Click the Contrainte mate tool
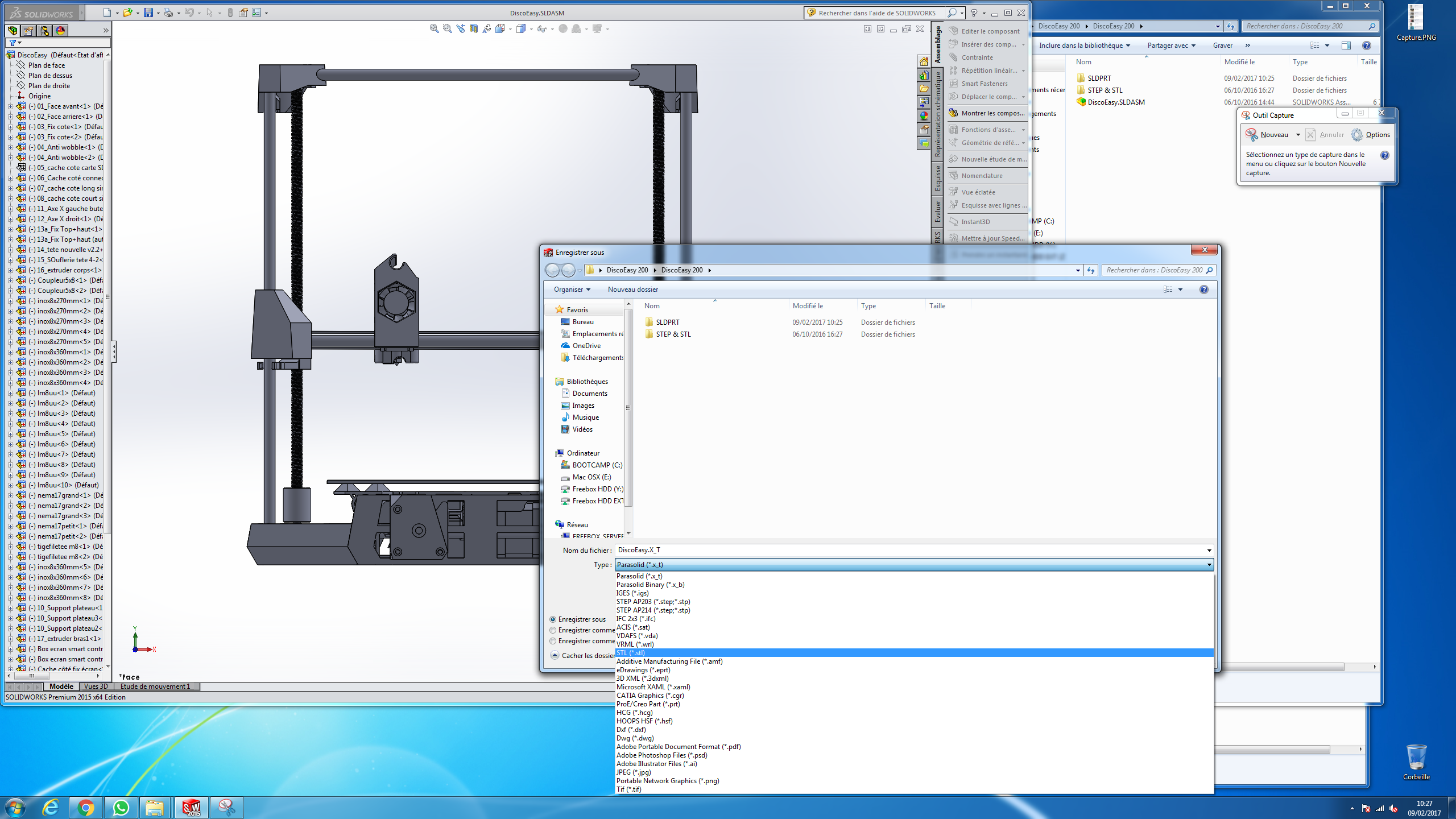Screen dimensions: 1456x819 (x=977, y=57)
